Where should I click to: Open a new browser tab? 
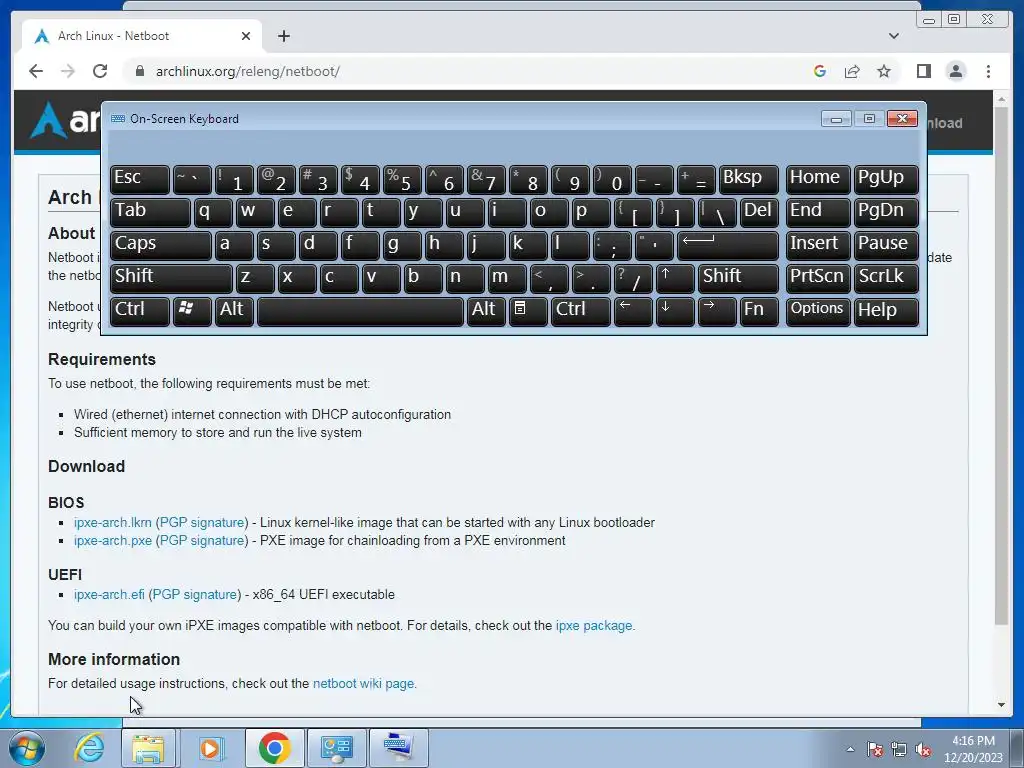pos(283,36)
